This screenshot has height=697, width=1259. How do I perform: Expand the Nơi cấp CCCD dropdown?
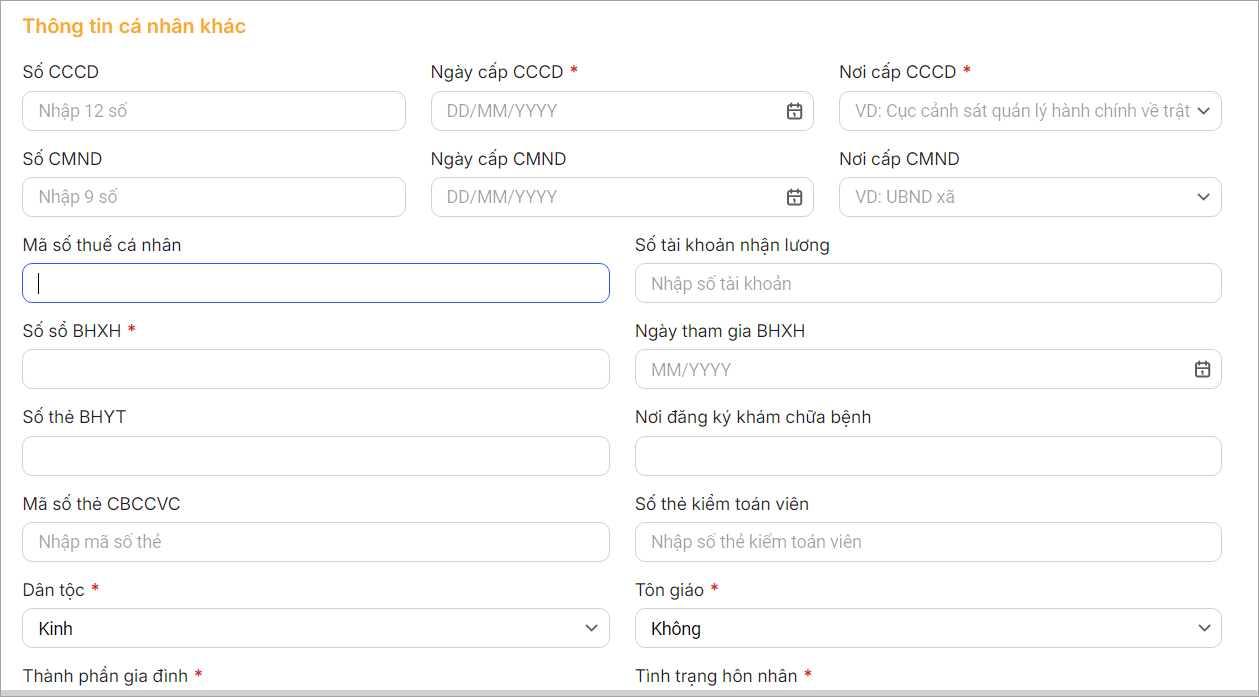click(x=1202, y=111)
